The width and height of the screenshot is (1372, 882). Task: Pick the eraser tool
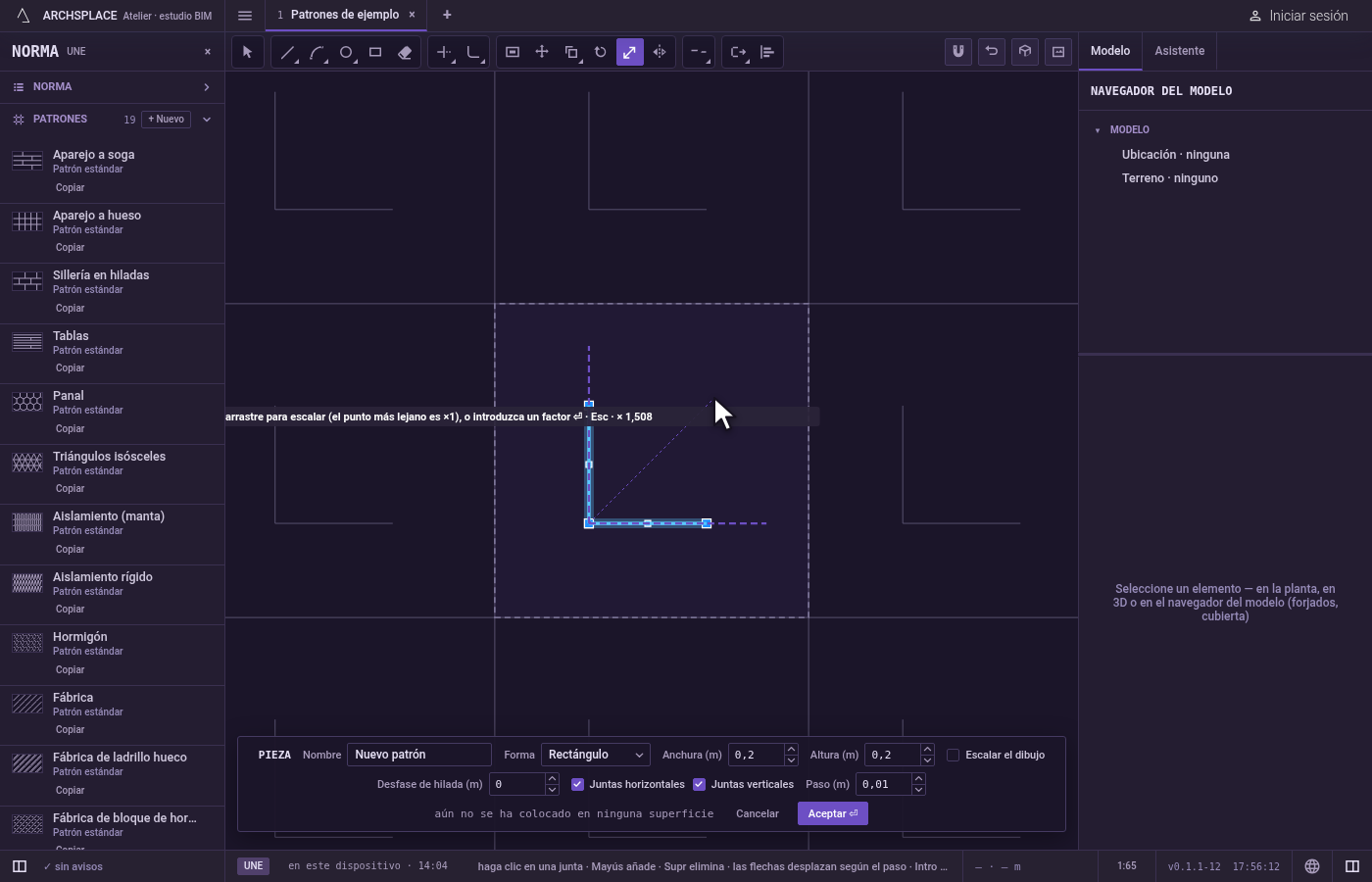[x=405, y=52]
